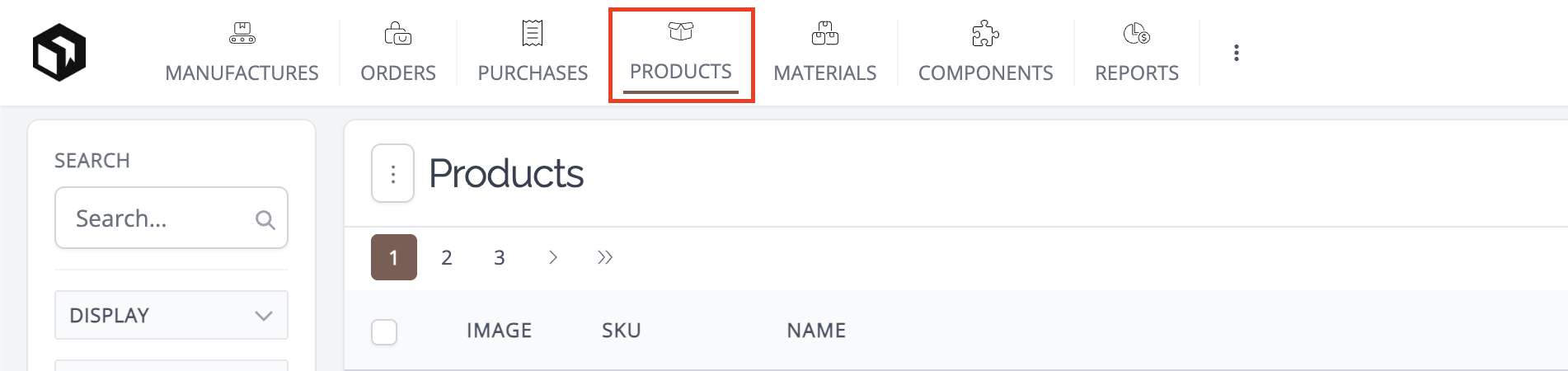
Task: Click the Orders shopping bag icon
Action: tap(398, 33)
